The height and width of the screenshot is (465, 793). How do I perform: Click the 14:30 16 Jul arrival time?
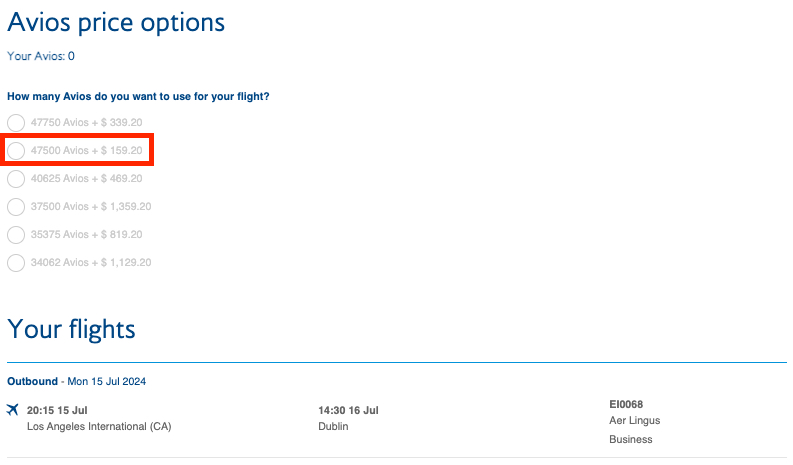click(x=348, y=410)
